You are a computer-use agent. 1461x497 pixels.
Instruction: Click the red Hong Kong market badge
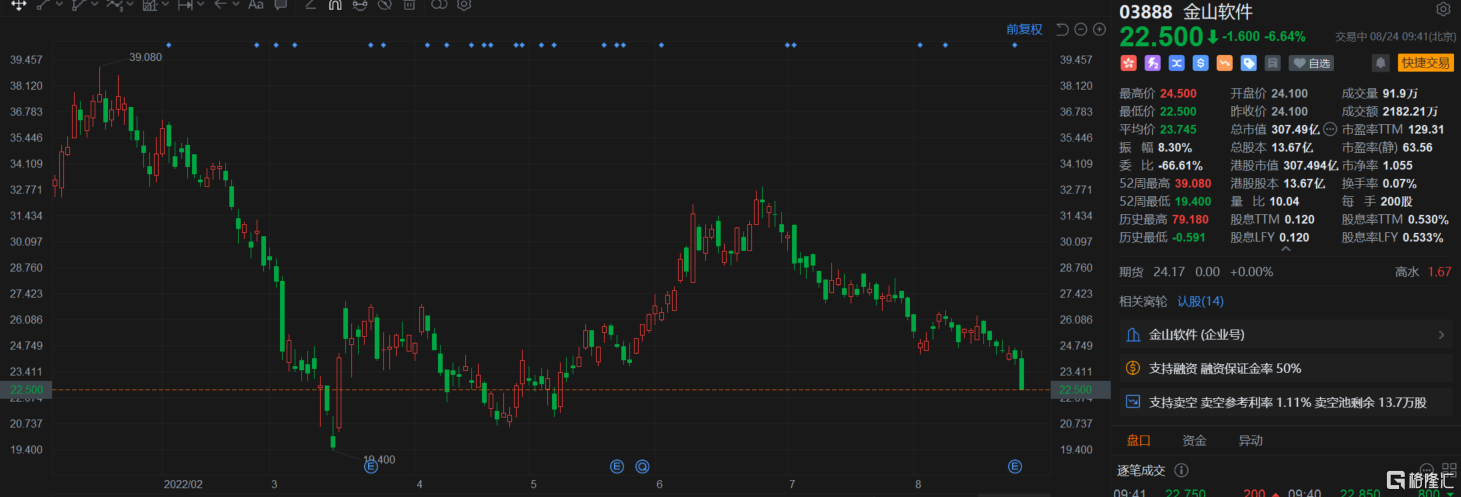pyautogui.click(x=1128, y=63)
